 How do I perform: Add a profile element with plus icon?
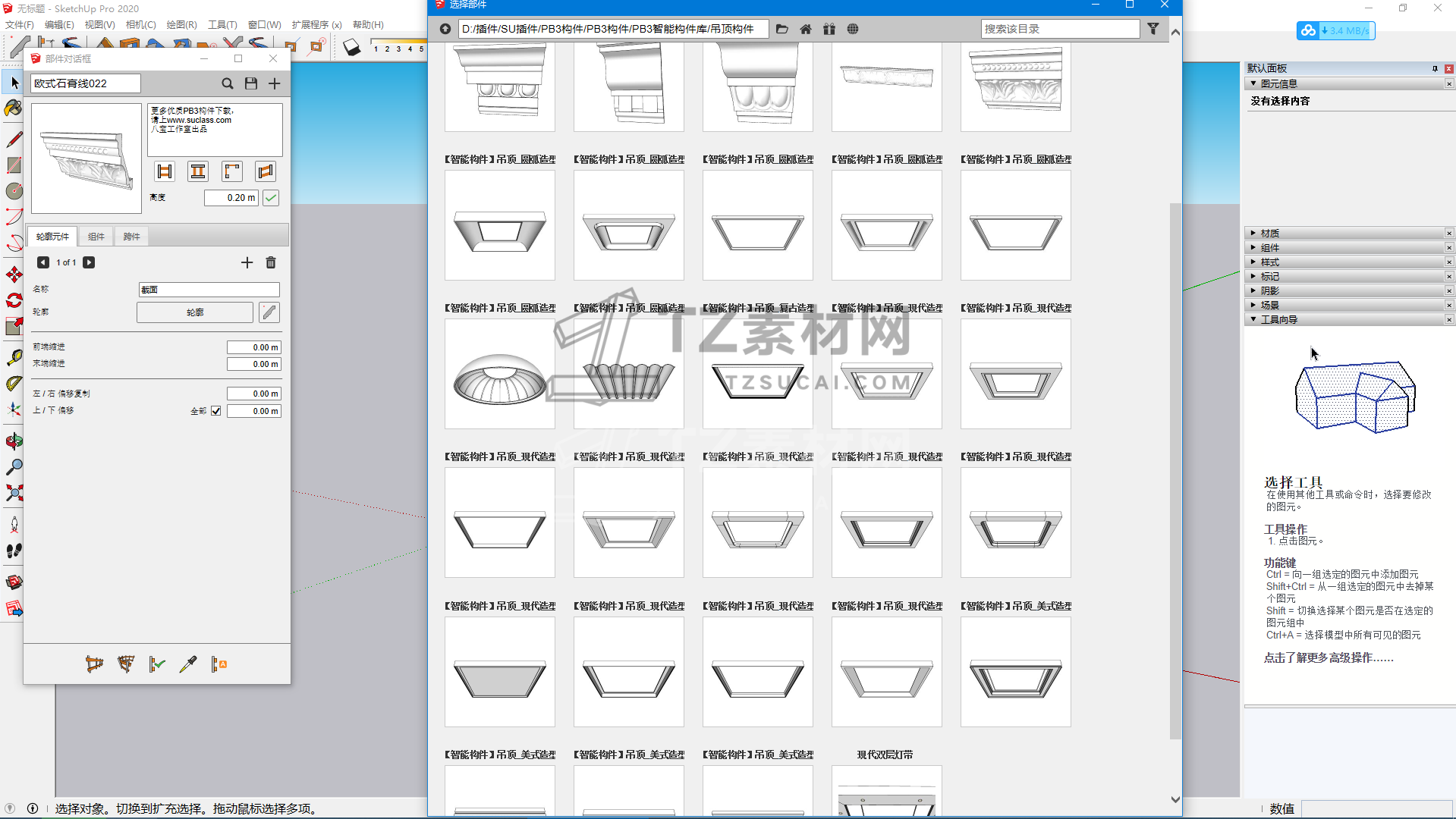pyautogui.click(x=247, y=262)
